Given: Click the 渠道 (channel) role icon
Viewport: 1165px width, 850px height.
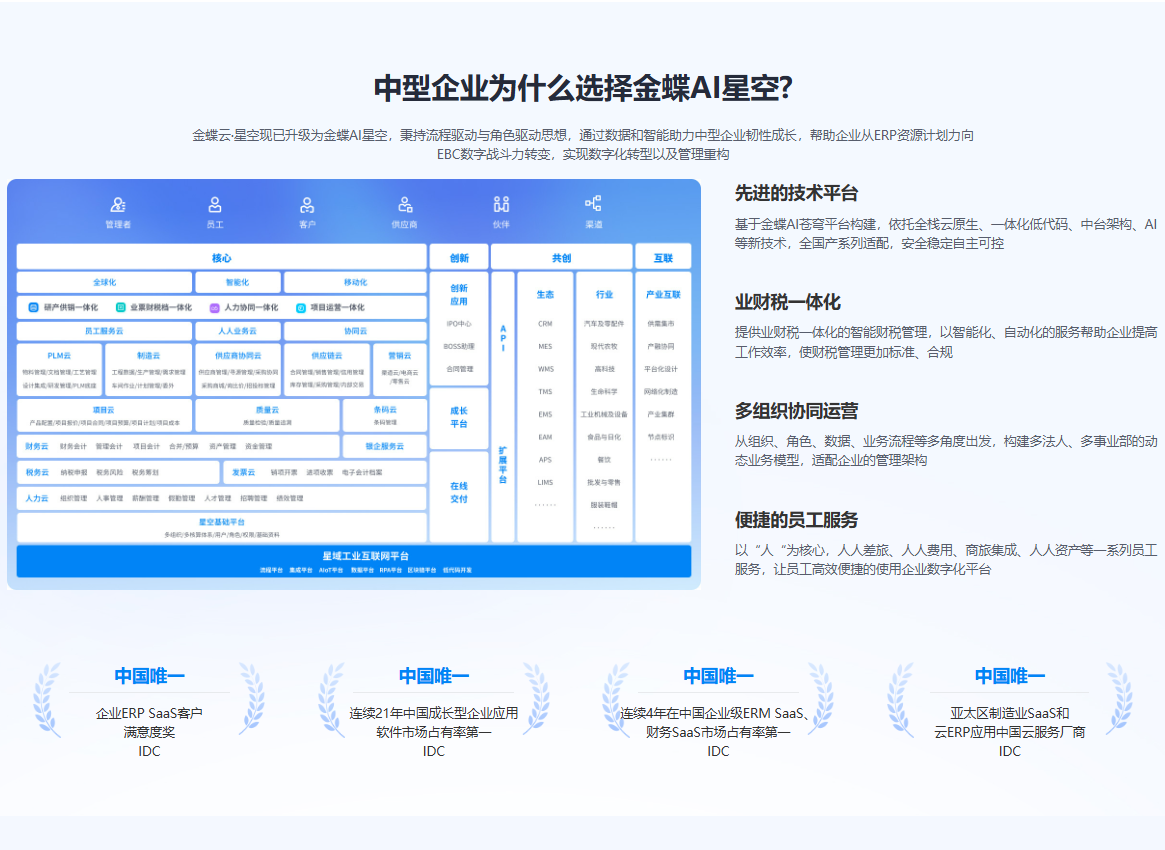Looking at the screenshot, I should tap(593, 204).
